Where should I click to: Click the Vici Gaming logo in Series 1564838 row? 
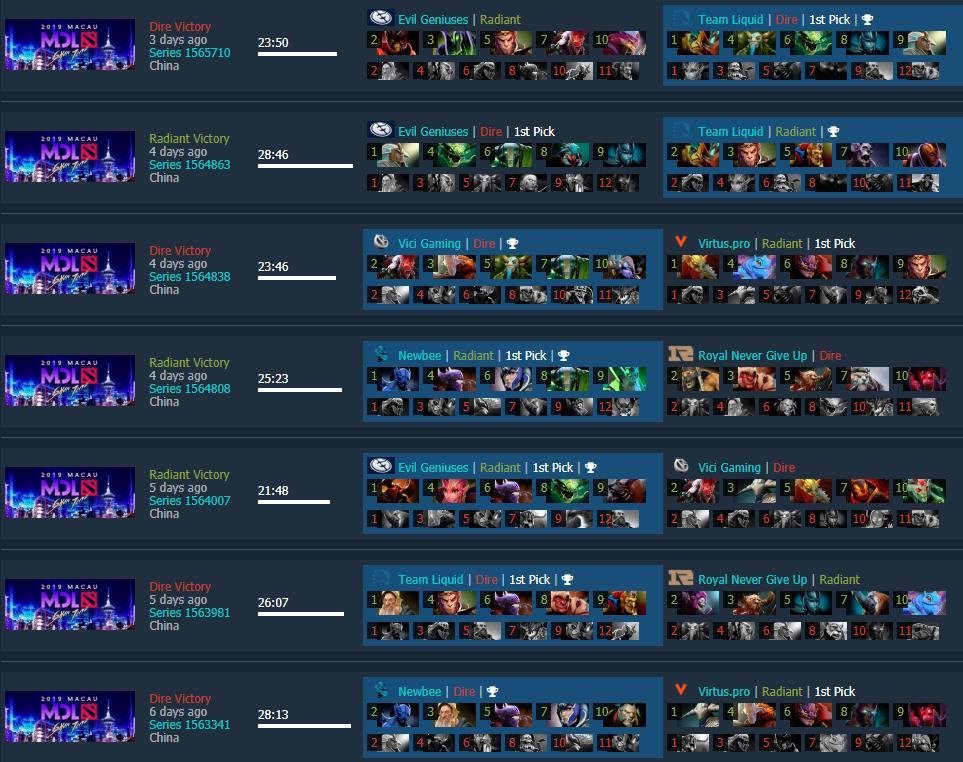point(381,242)
